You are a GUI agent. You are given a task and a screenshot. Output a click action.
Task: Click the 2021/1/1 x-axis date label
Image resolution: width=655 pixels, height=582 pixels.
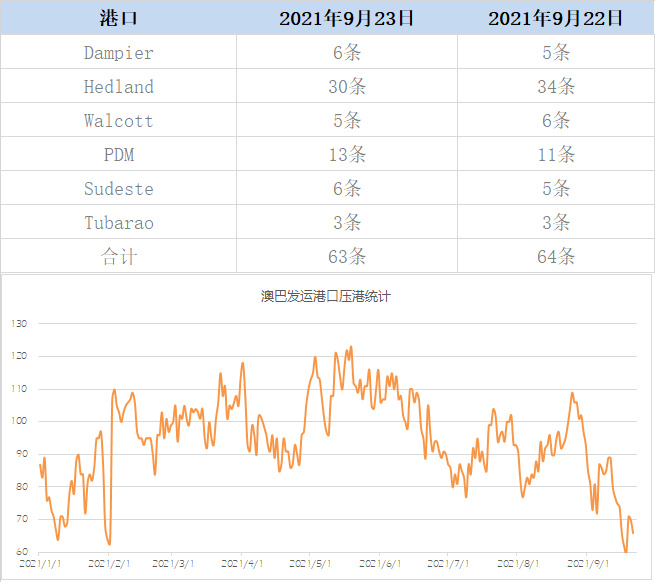click(x=40, y=564)
